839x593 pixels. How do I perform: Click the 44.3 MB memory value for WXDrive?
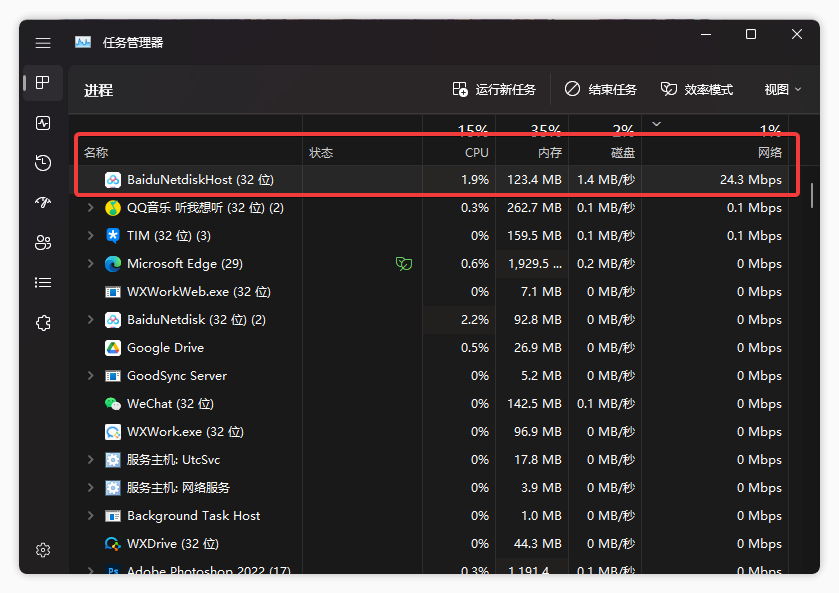click(537, 544)
